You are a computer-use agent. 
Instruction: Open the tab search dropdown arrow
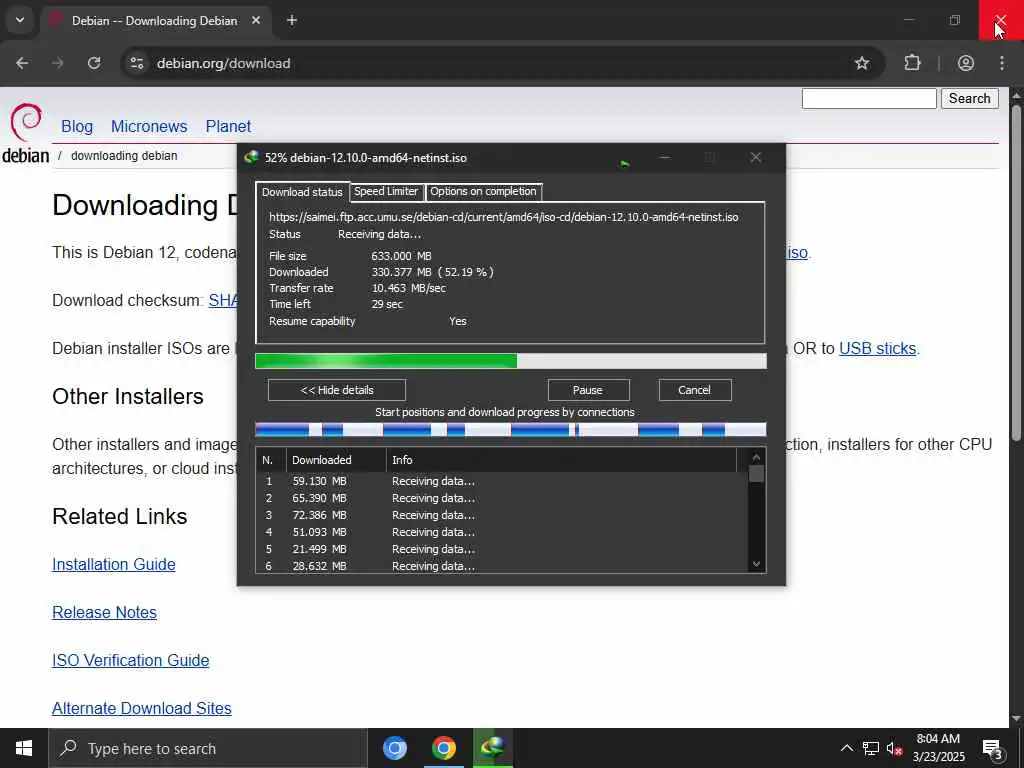click(20, 20)
